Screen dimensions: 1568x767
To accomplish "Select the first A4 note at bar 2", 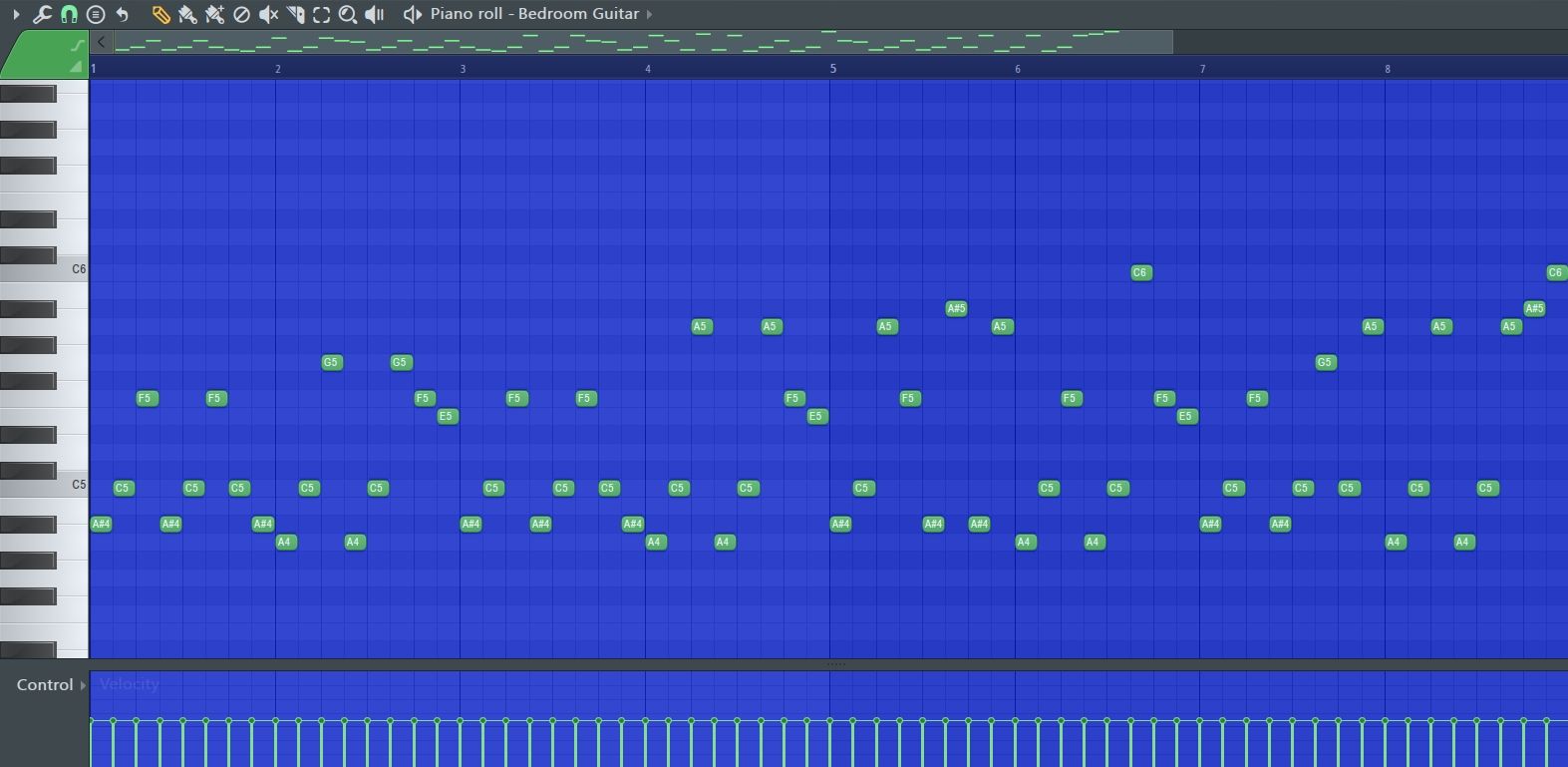I will 285,542.
